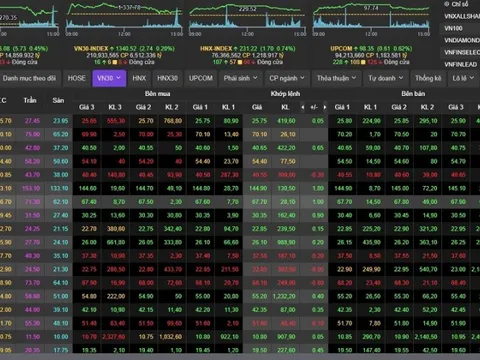Click floor price 23.95
Screen dimensions: 480x360
60,121
